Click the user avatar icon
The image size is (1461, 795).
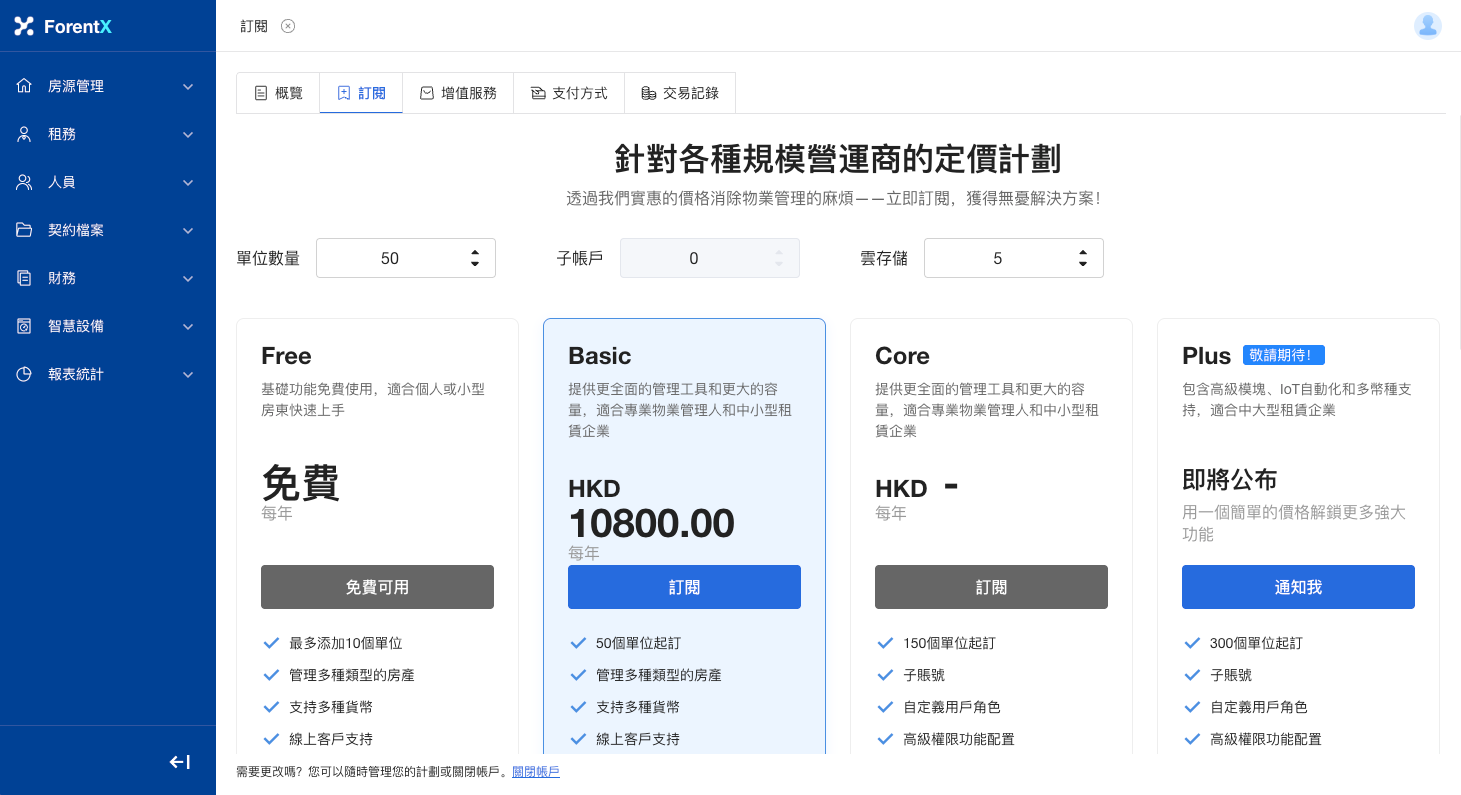pos(1427,26)
